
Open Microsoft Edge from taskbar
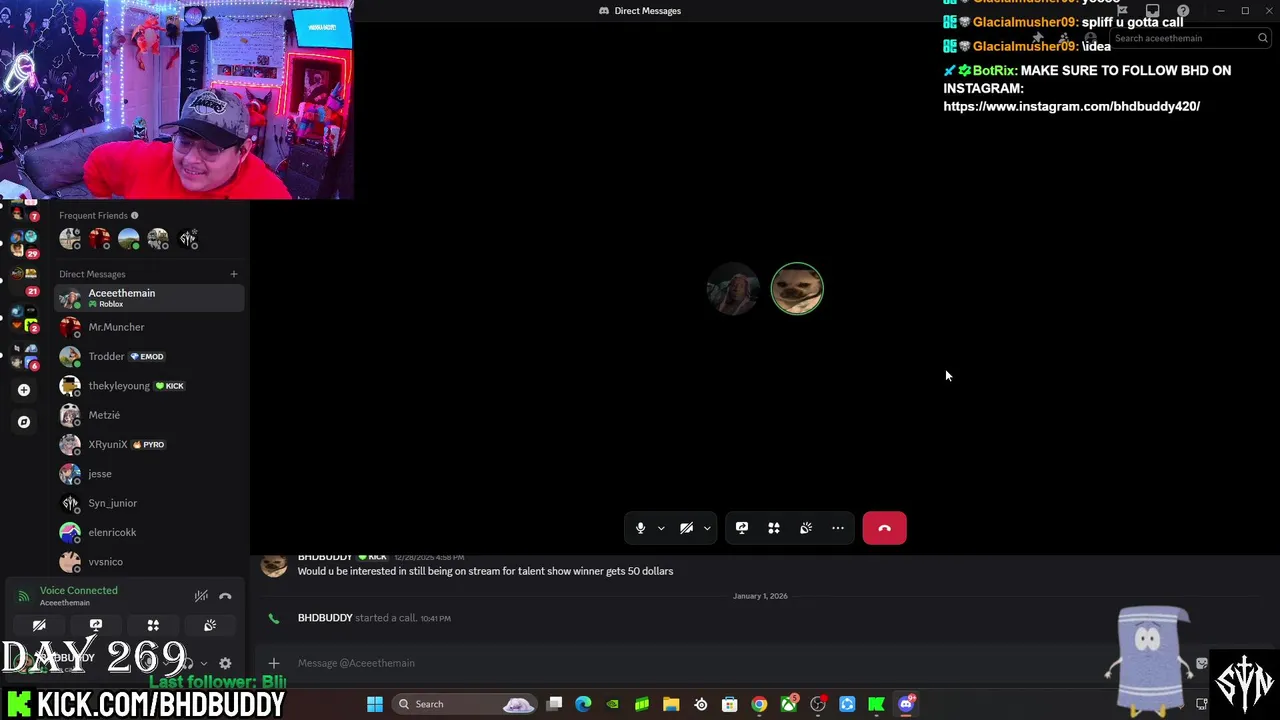[583, 704]
